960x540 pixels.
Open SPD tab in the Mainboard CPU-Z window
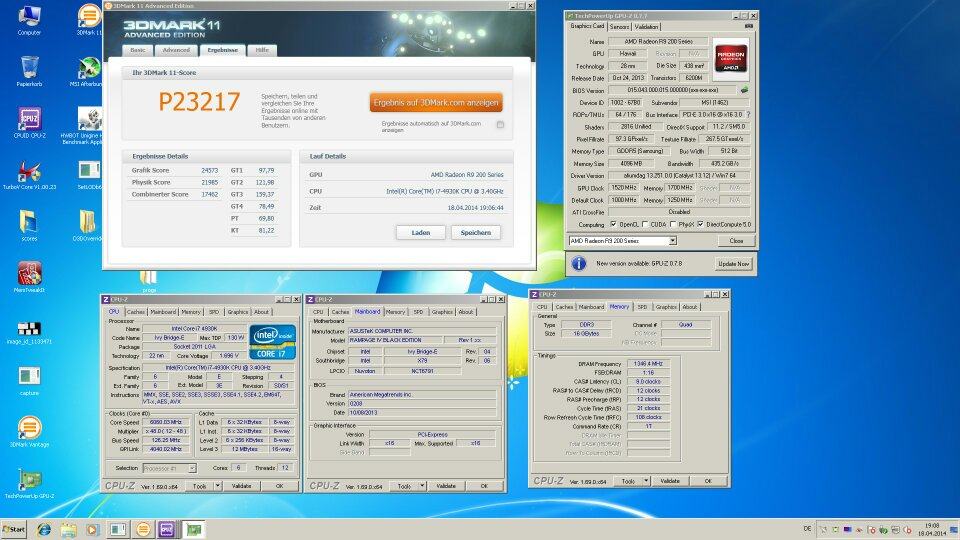coord(418,312)
